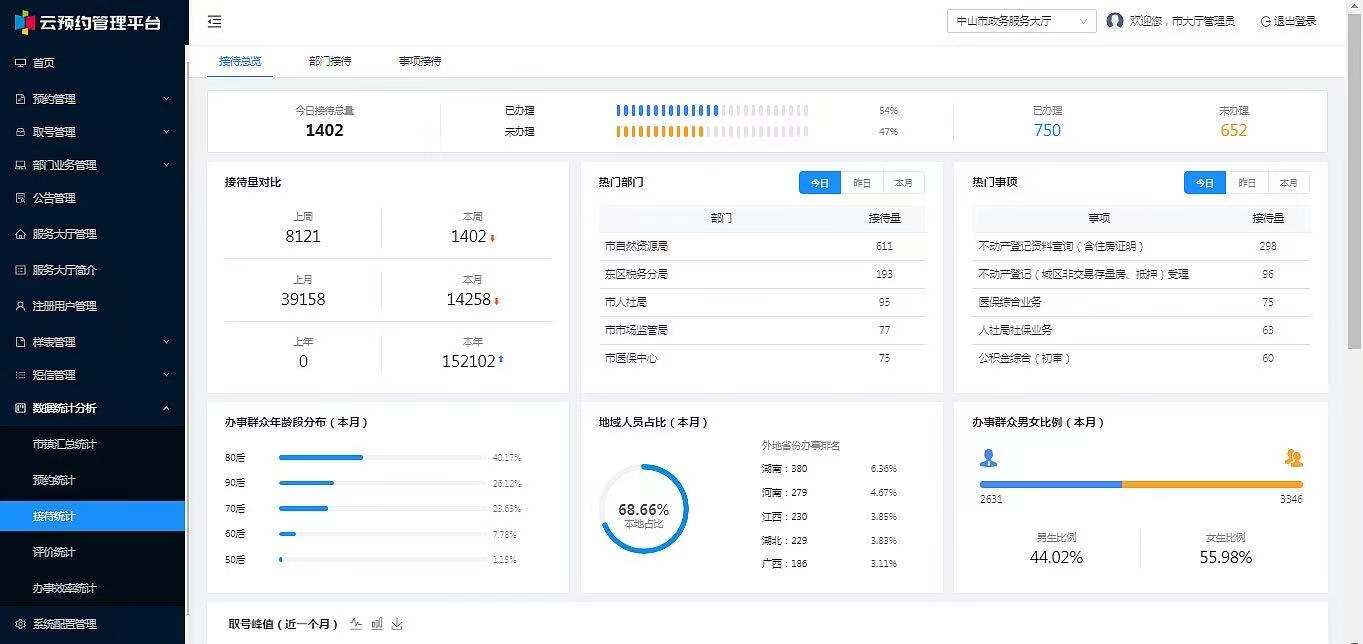1363x644 pixels.
Task: Click the user avatar icon in header
Action: click(x=1115, y=21)
